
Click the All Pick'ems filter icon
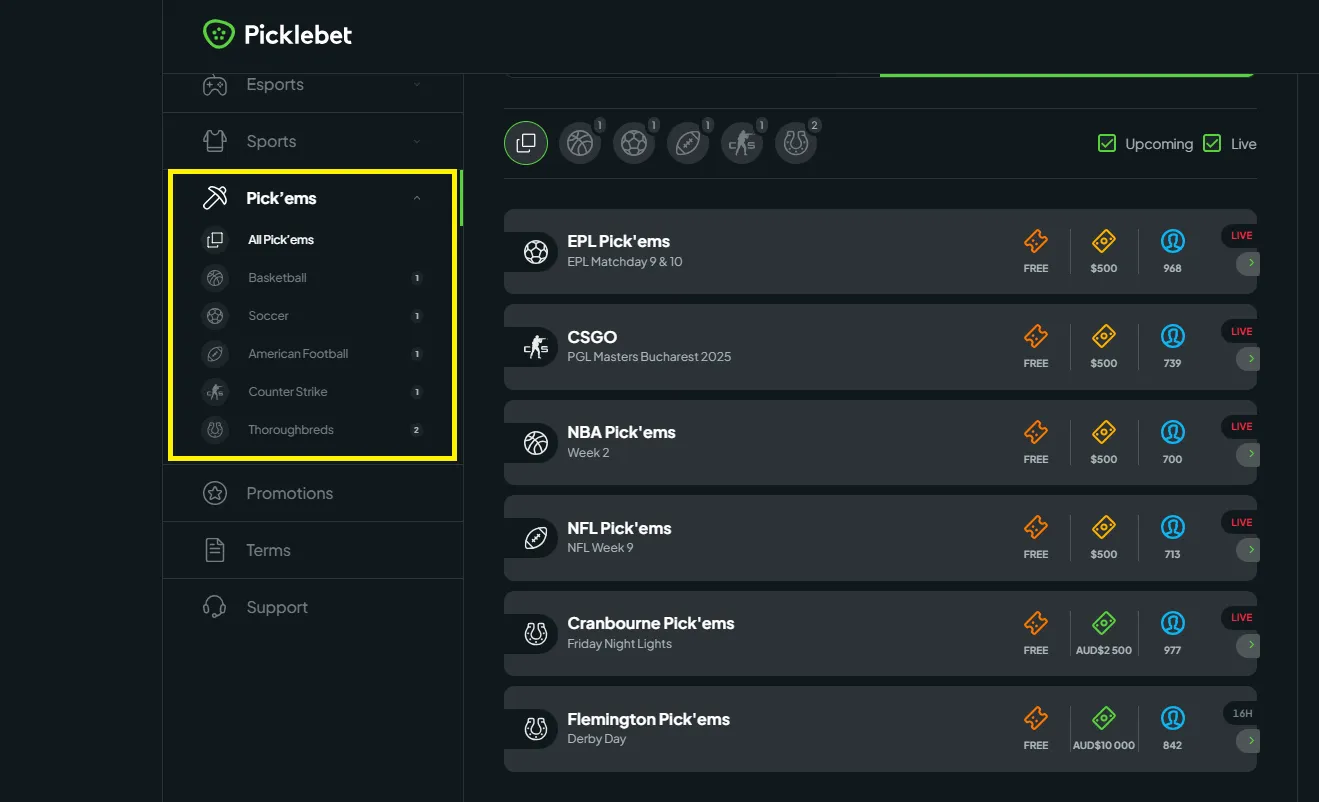[x=525, y=143]
